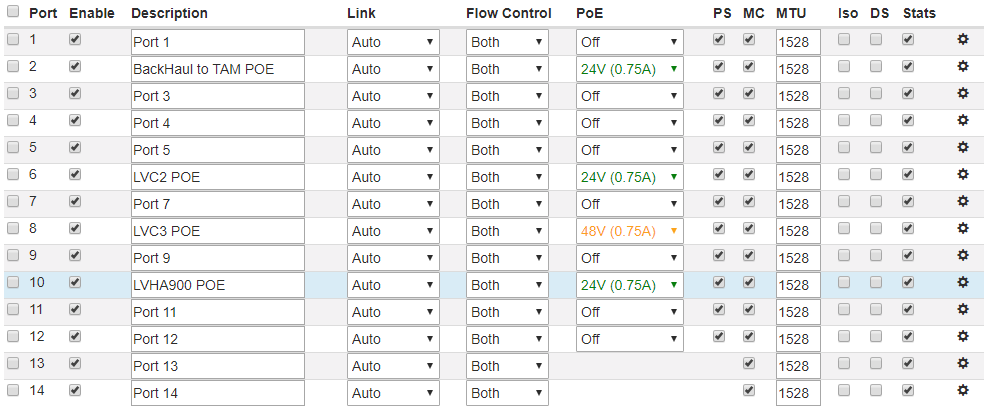Click the gear icon on BackHaul row
The width and height of the screenshot is (984, 412).
[x=963, y=67]
